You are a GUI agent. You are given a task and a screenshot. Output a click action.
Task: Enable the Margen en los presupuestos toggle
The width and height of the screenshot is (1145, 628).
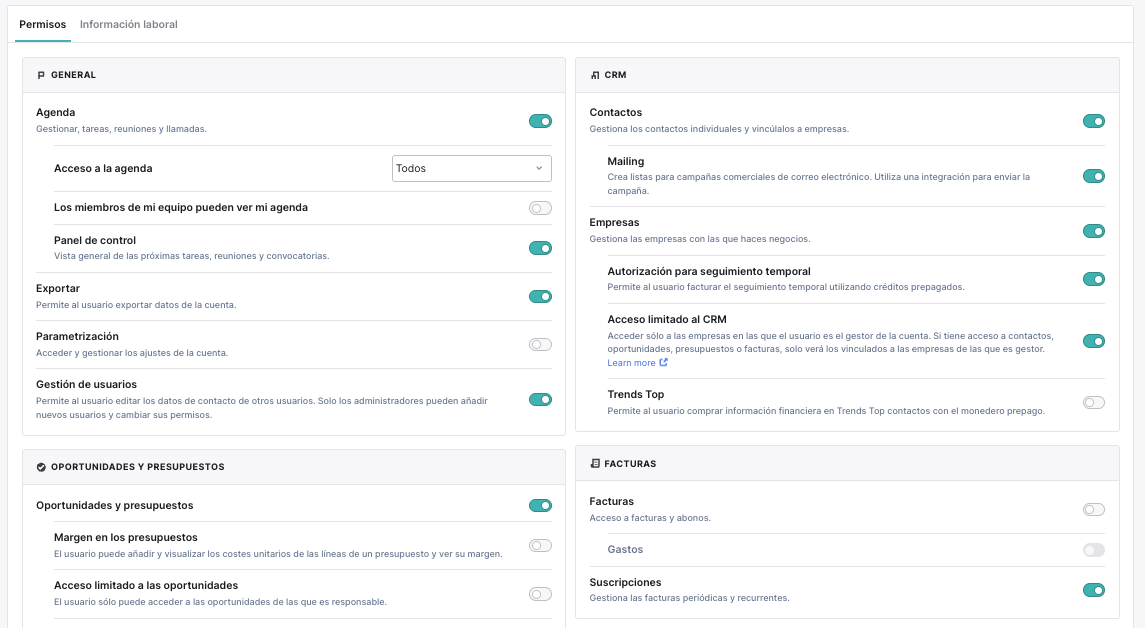click(540, 545)
